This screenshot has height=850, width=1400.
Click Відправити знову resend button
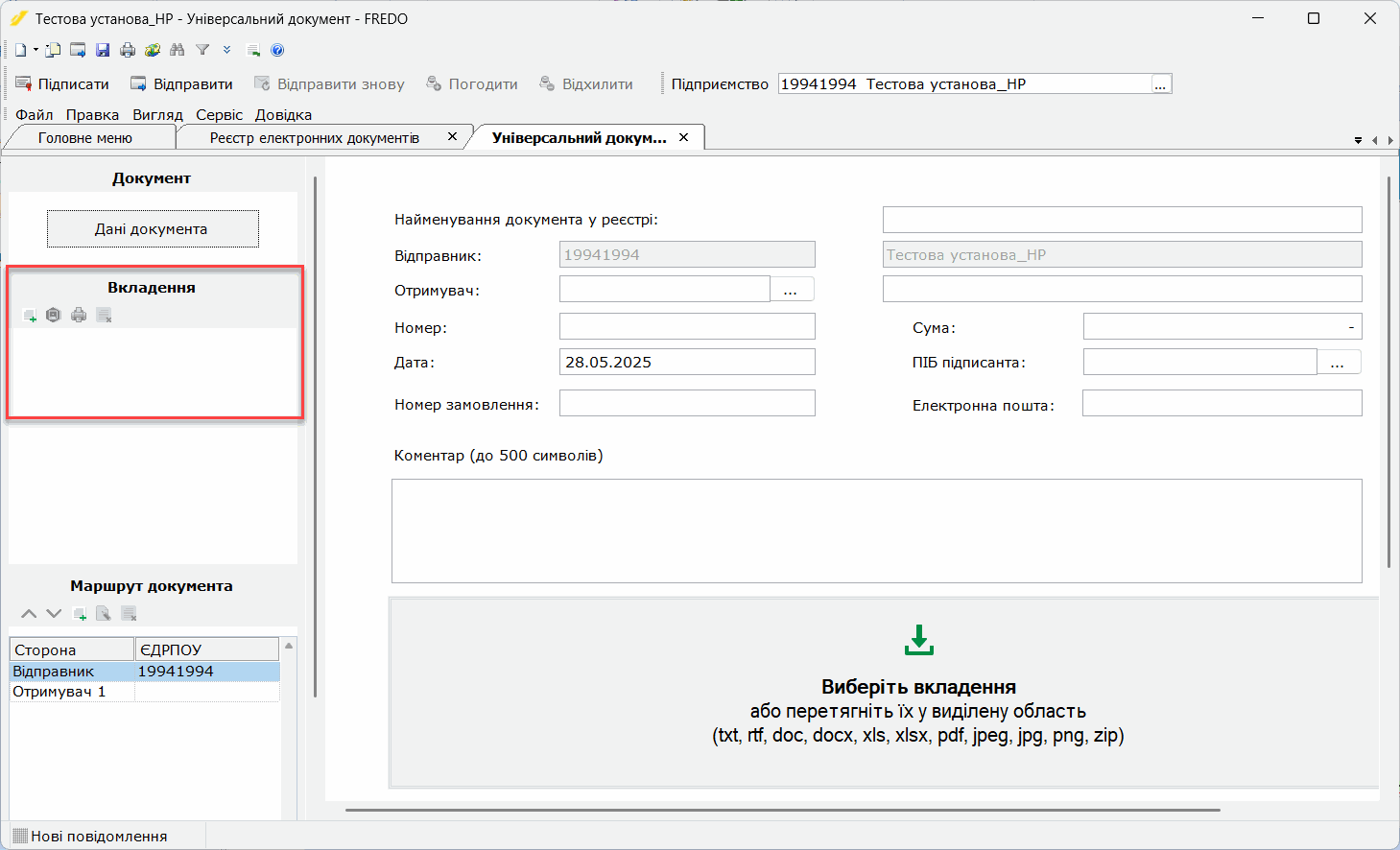pyautogui.click(x=329, y=84)
